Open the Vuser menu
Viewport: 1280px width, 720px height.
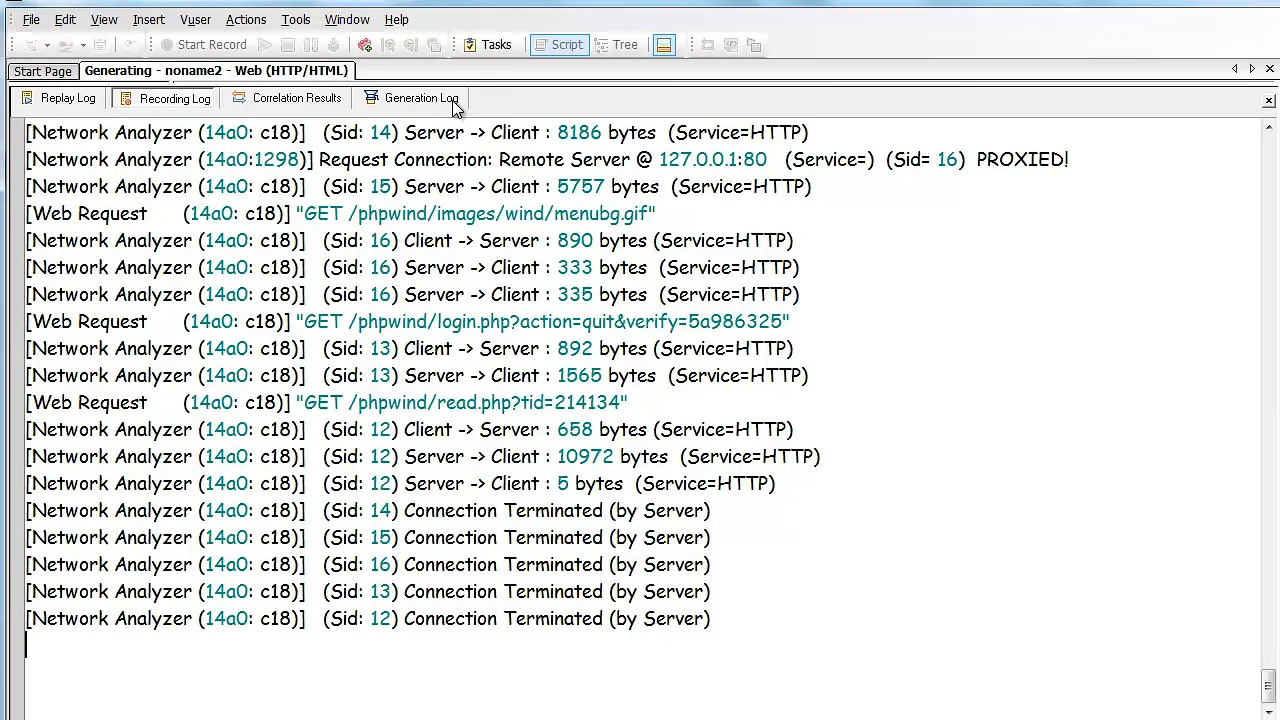(195, 19)
